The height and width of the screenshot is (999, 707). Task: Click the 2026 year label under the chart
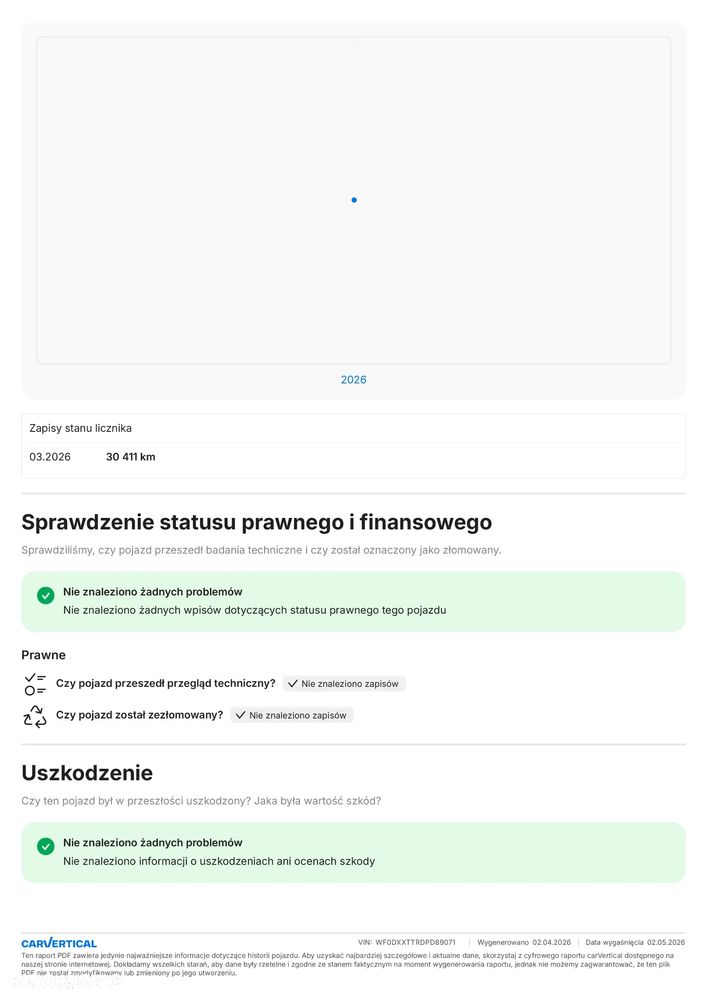(x=353, y=380)
